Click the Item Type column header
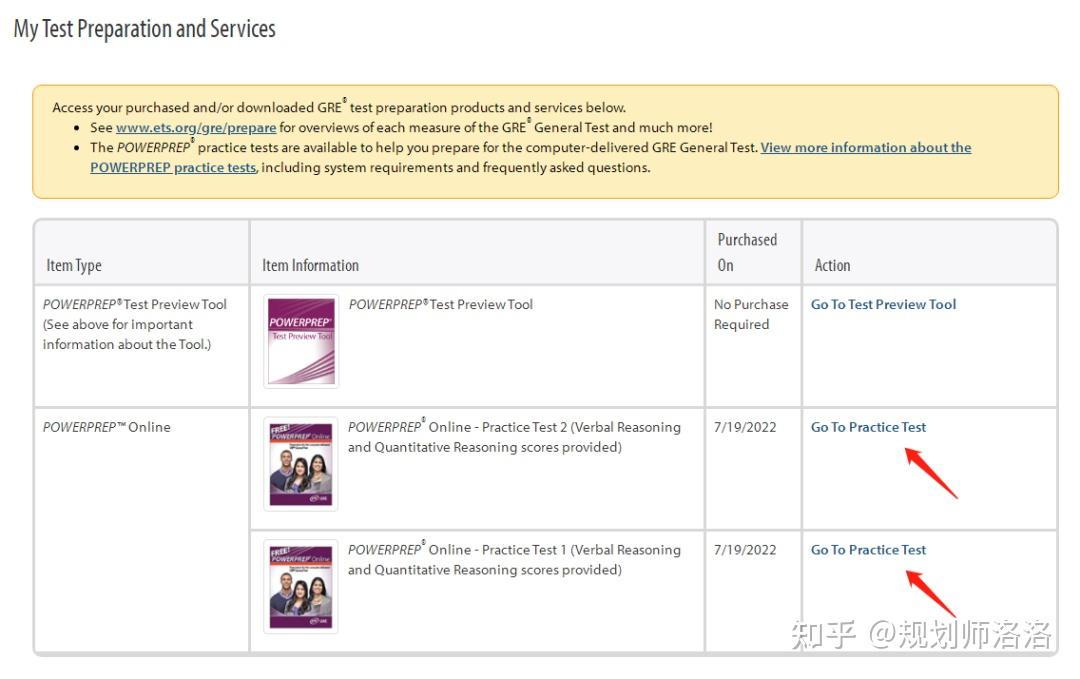This screenshot has width=1080, height=679. [x=74, y=266]
